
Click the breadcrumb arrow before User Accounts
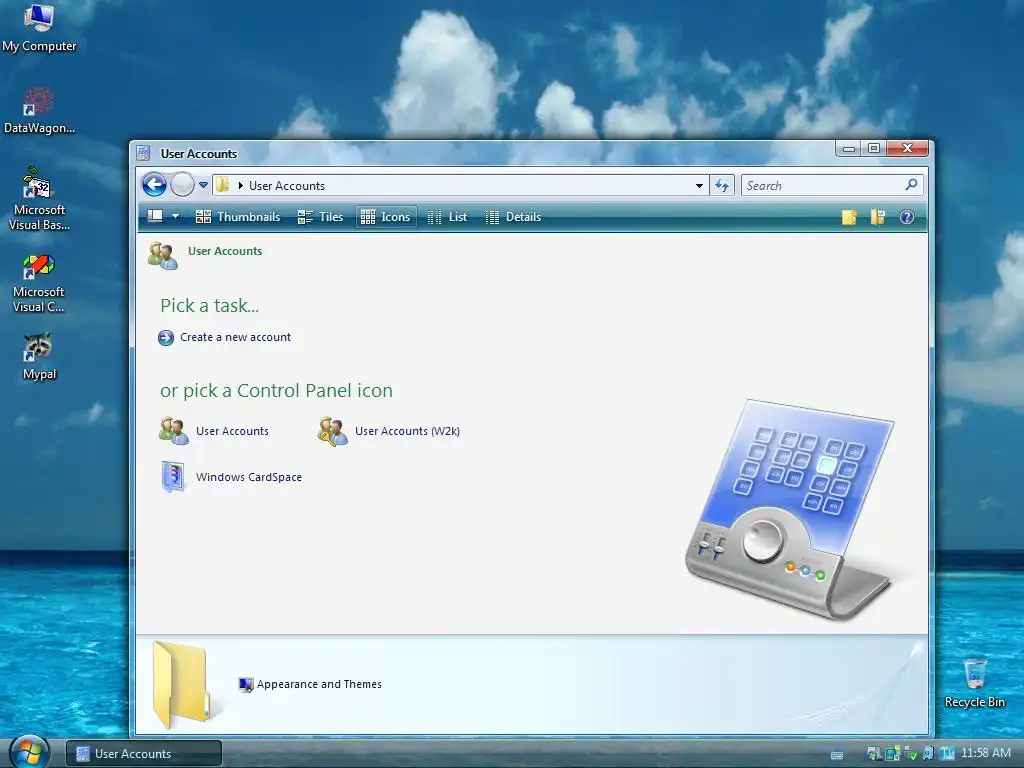pos(241,185)
